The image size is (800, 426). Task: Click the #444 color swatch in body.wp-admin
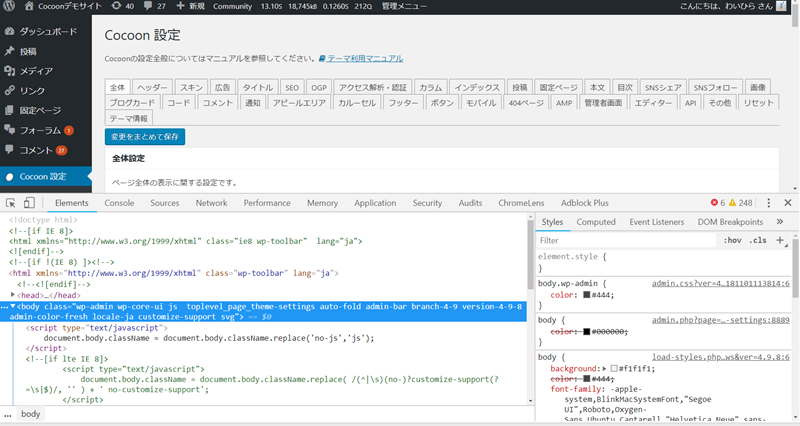click(586, 295)
